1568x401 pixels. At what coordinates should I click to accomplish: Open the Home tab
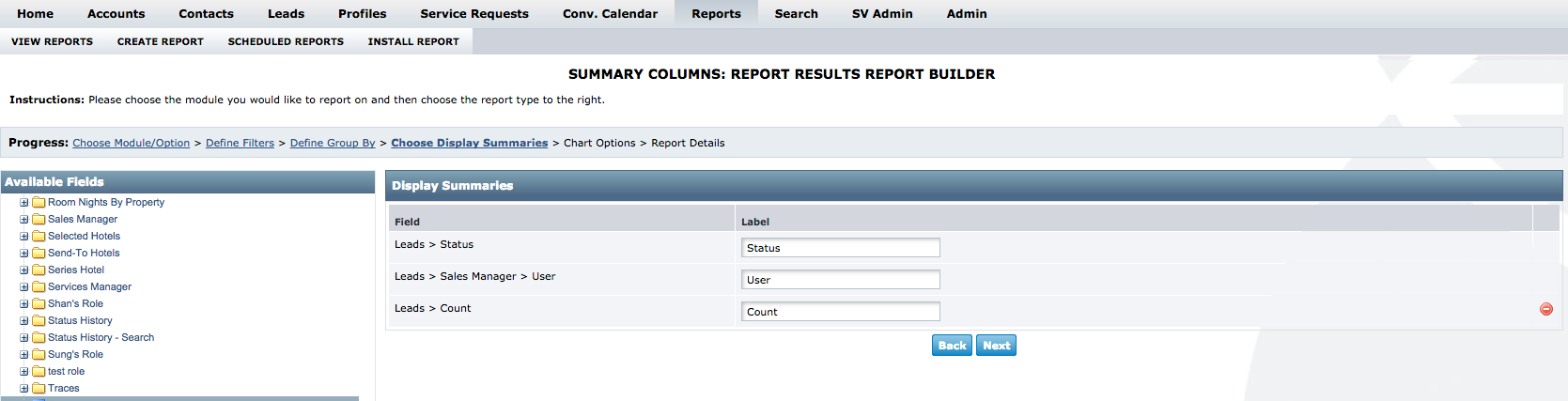tap(35, 13)
